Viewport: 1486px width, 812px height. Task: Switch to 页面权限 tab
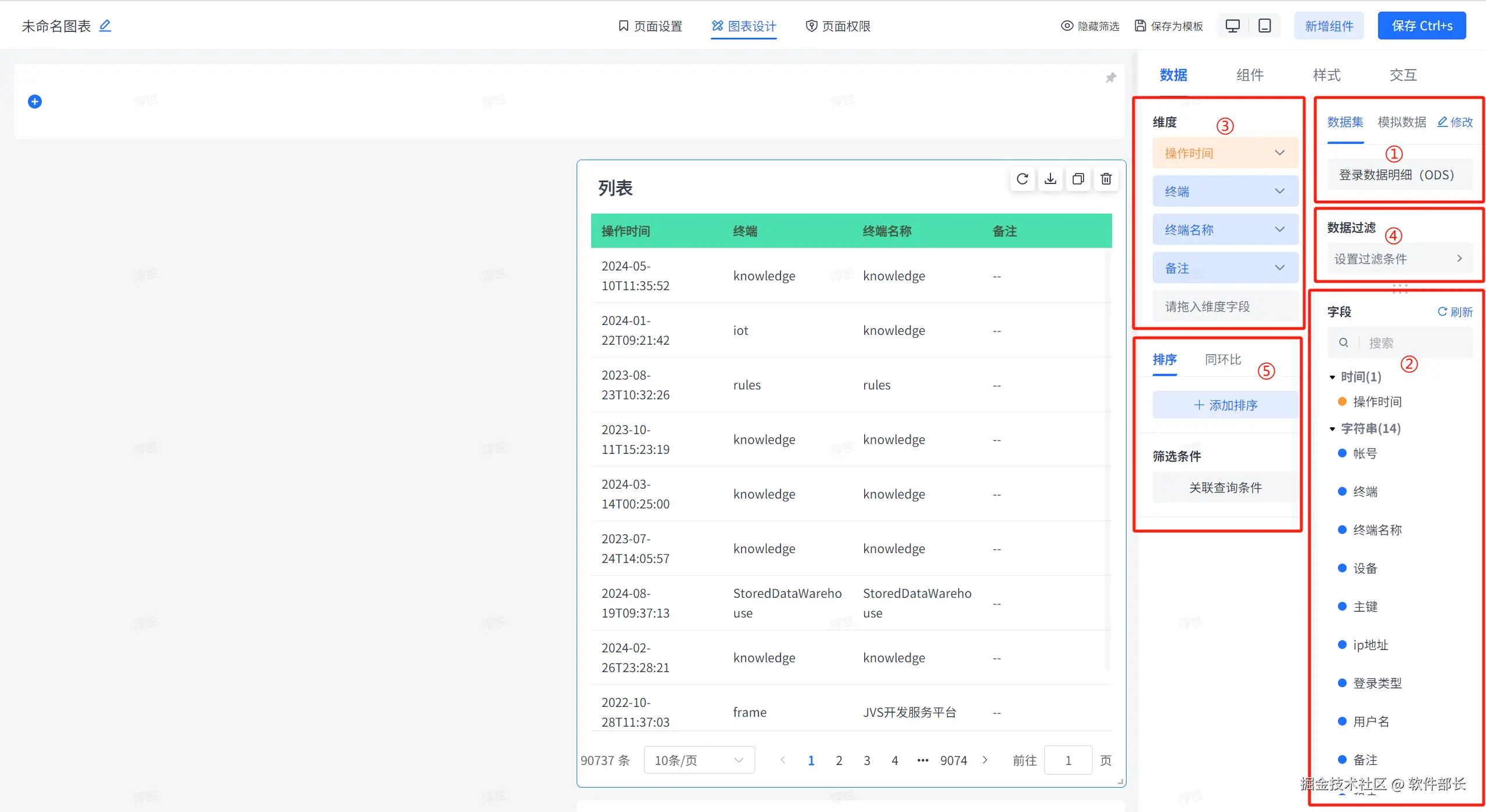(838, 26)
